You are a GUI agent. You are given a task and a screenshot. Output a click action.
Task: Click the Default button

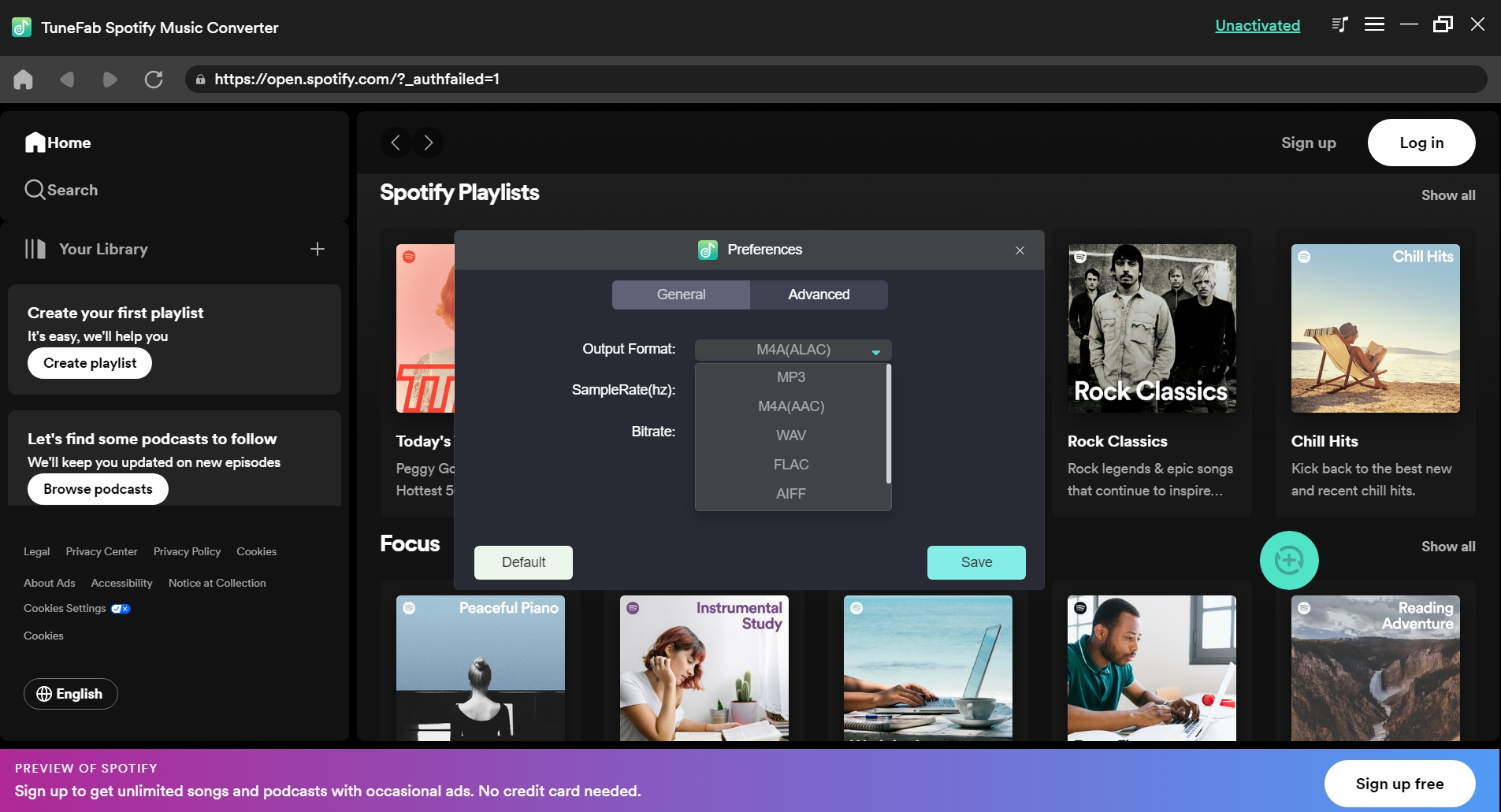(523, 562)
